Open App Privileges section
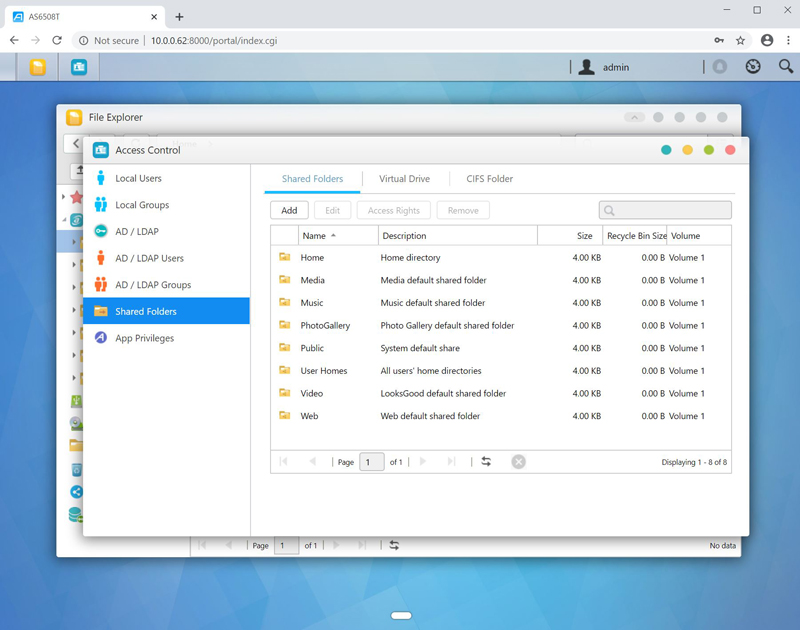The height and width of the screenshot is (630, 800). 144,338
